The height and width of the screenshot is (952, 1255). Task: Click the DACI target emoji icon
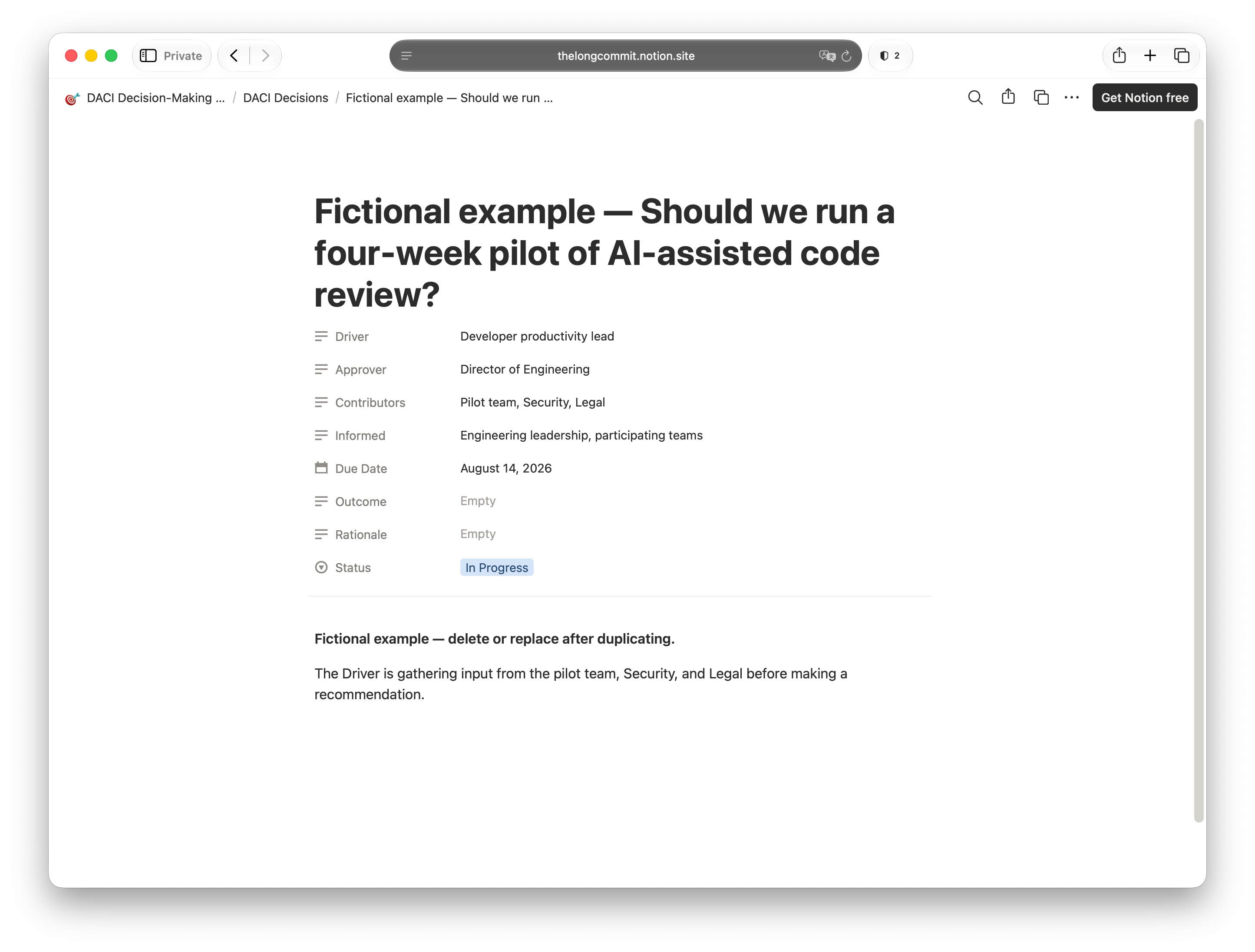point(72,98)
